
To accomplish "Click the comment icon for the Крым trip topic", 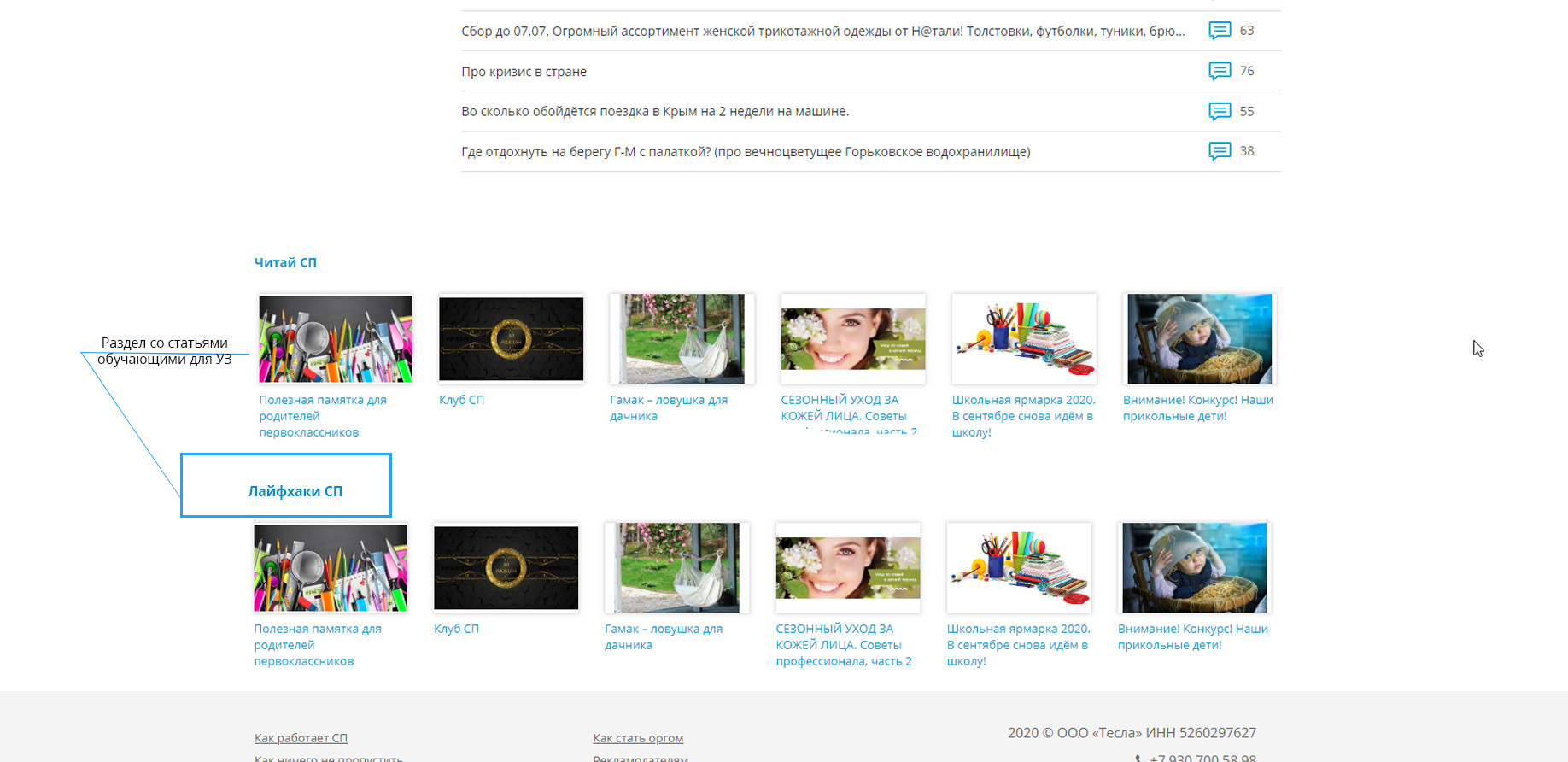I will [1220, 111].
